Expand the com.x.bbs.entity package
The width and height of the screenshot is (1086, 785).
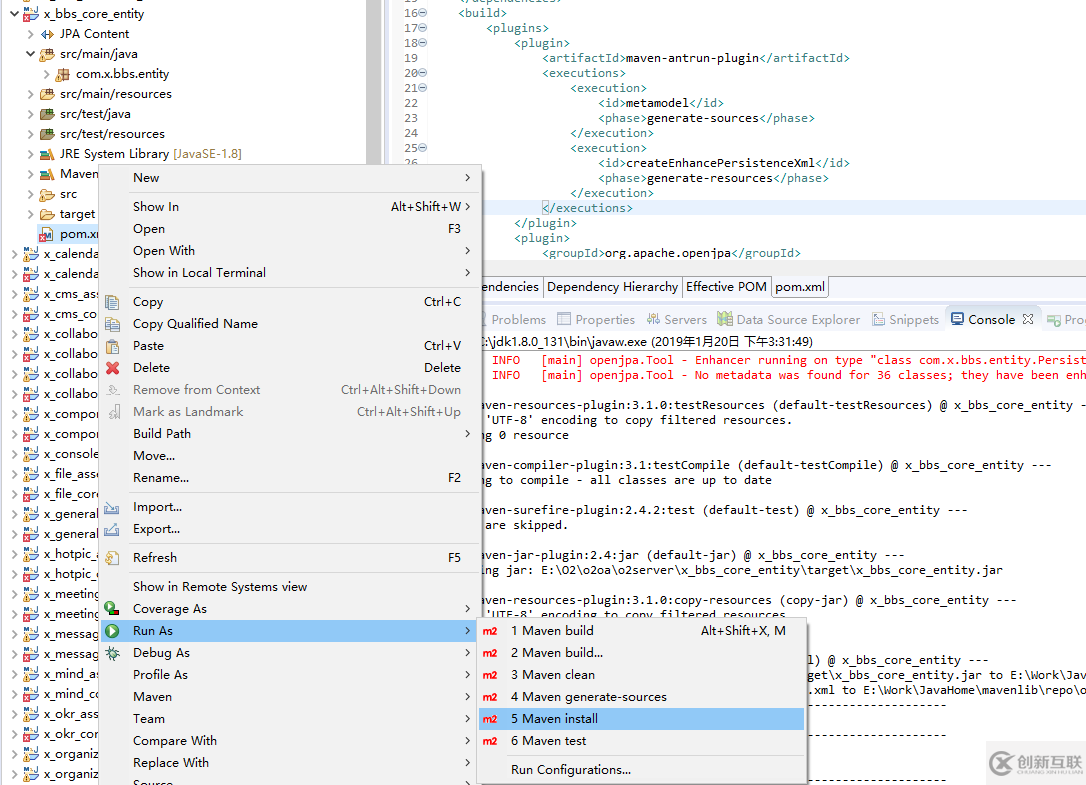(x=46, y=74)
